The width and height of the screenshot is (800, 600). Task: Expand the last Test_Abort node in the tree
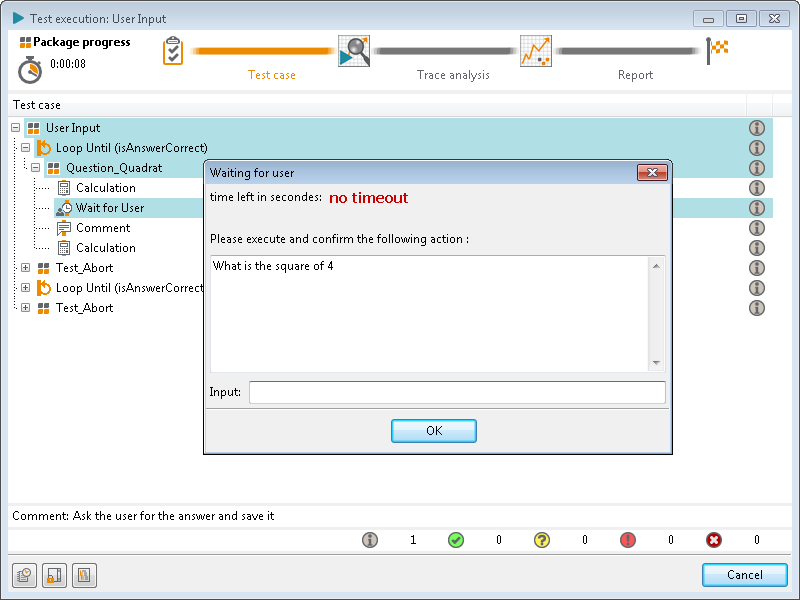coord(26,307)
